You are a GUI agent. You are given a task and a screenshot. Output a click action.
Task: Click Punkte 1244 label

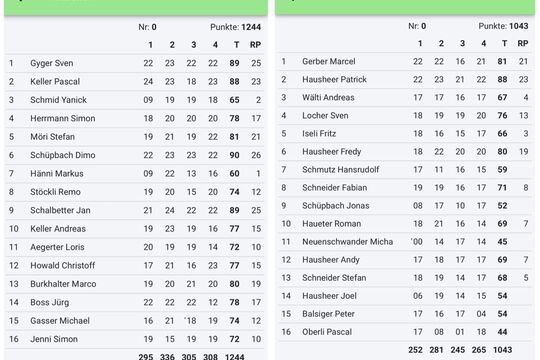click(236, 27)
